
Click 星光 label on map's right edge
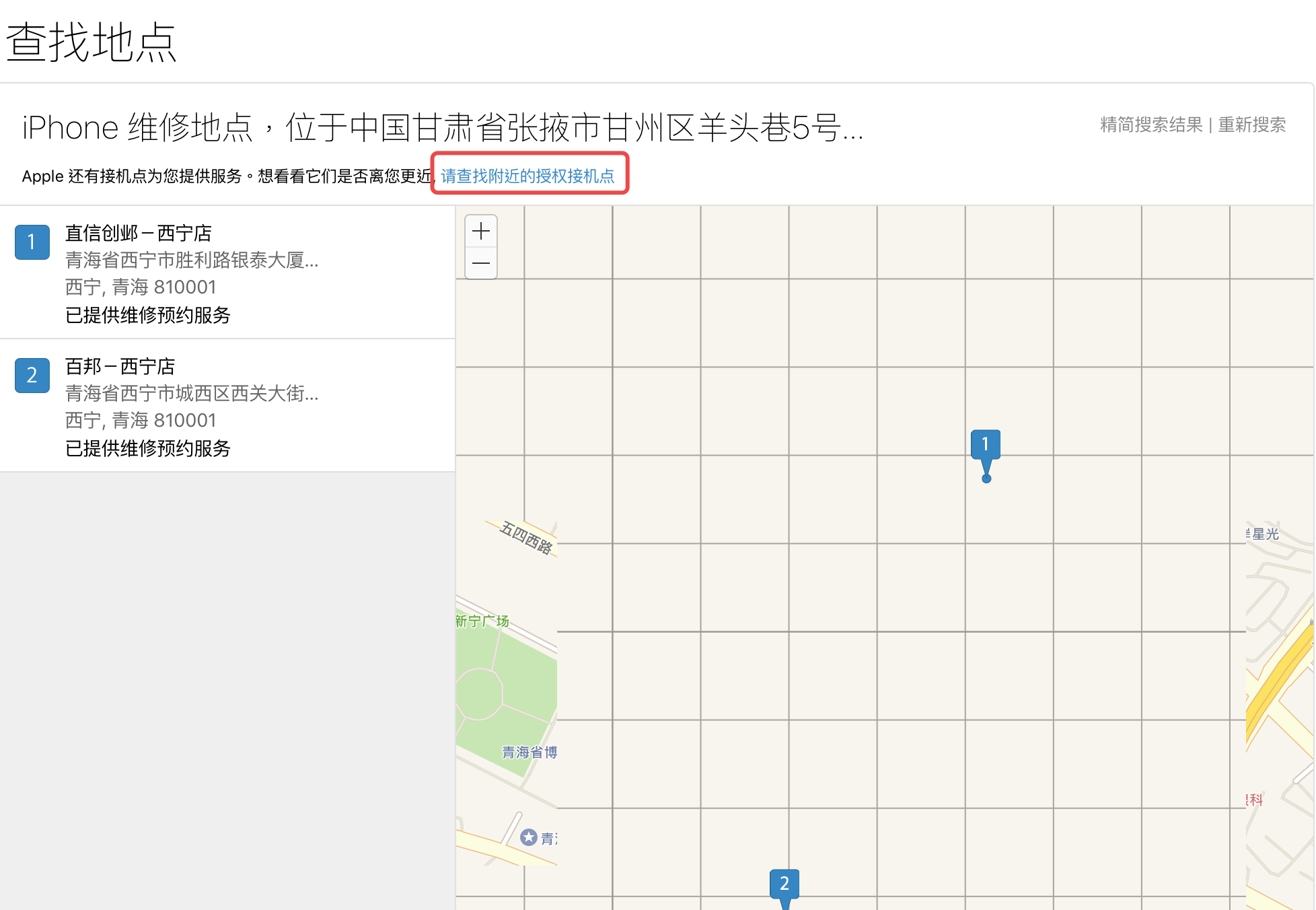(x=1264, y=534)
